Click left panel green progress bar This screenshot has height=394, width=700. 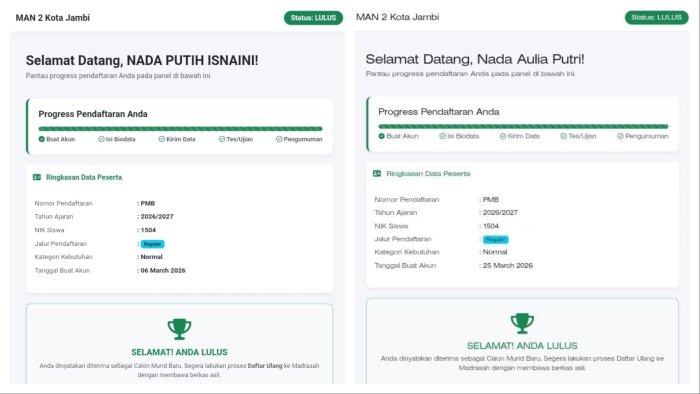click(x=180, y=129)
